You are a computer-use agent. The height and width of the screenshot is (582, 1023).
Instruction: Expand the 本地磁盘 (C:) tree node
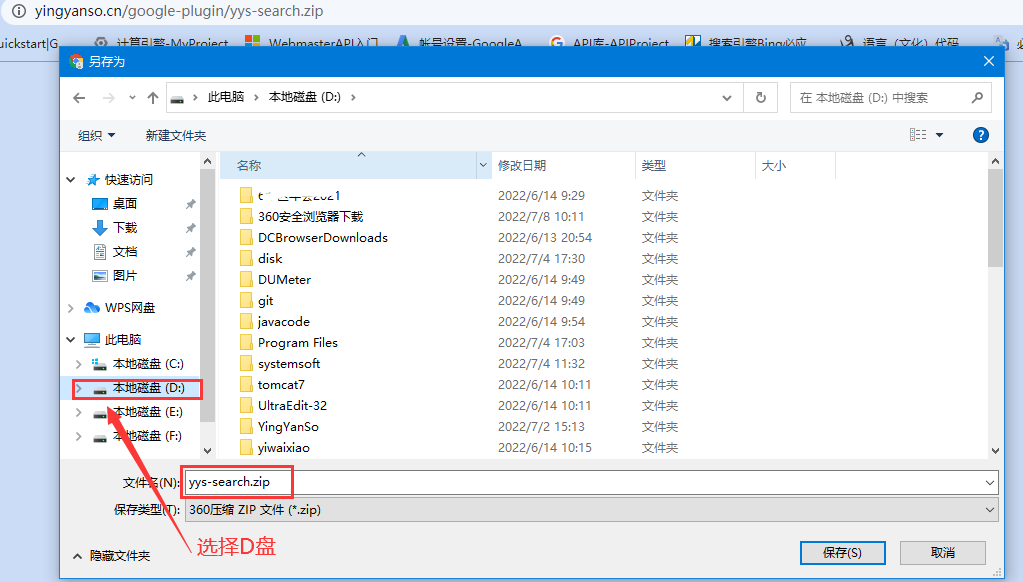click(x=79, y=364)
